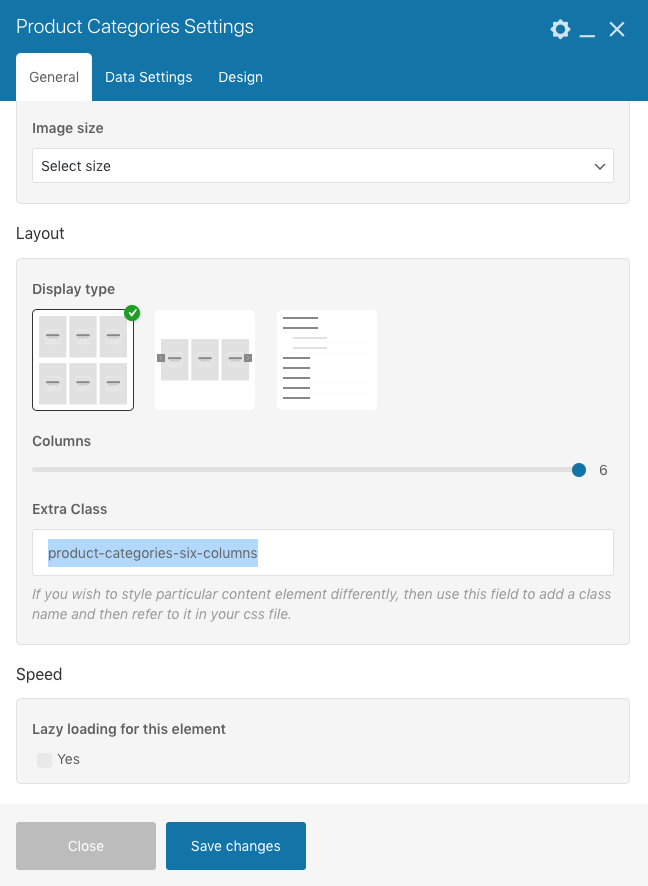Screen dimensions: 648x886
Task: Pick the list display type option
Action: [x=327, y=360]
